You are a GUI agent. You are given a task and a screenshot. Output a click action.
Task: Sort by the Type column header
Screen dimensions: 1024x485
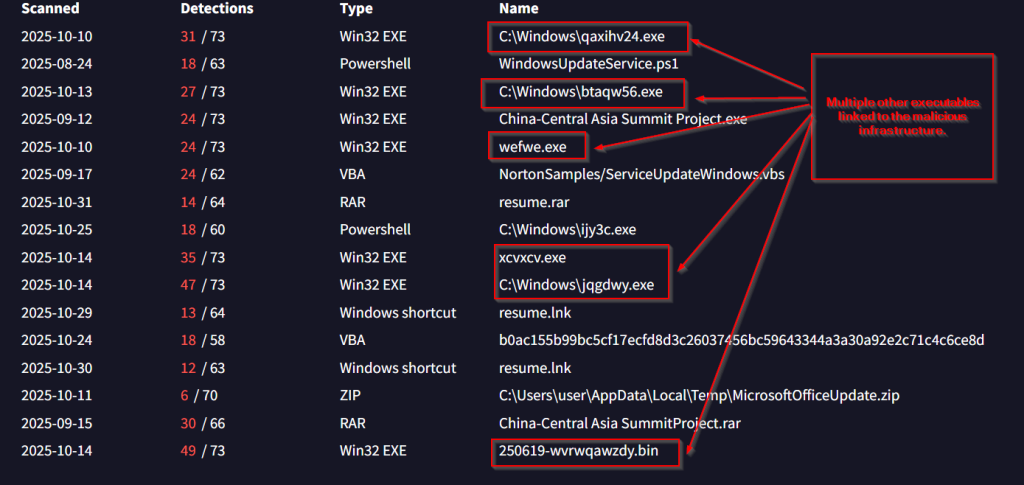(356, 9)
